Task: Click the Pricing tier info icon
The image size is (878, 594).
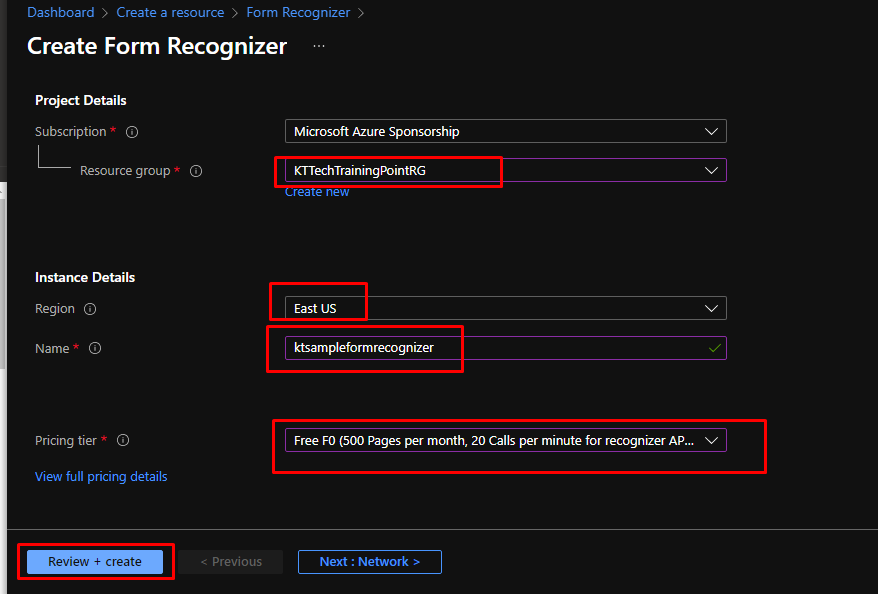Action: (x=123, y=441)
